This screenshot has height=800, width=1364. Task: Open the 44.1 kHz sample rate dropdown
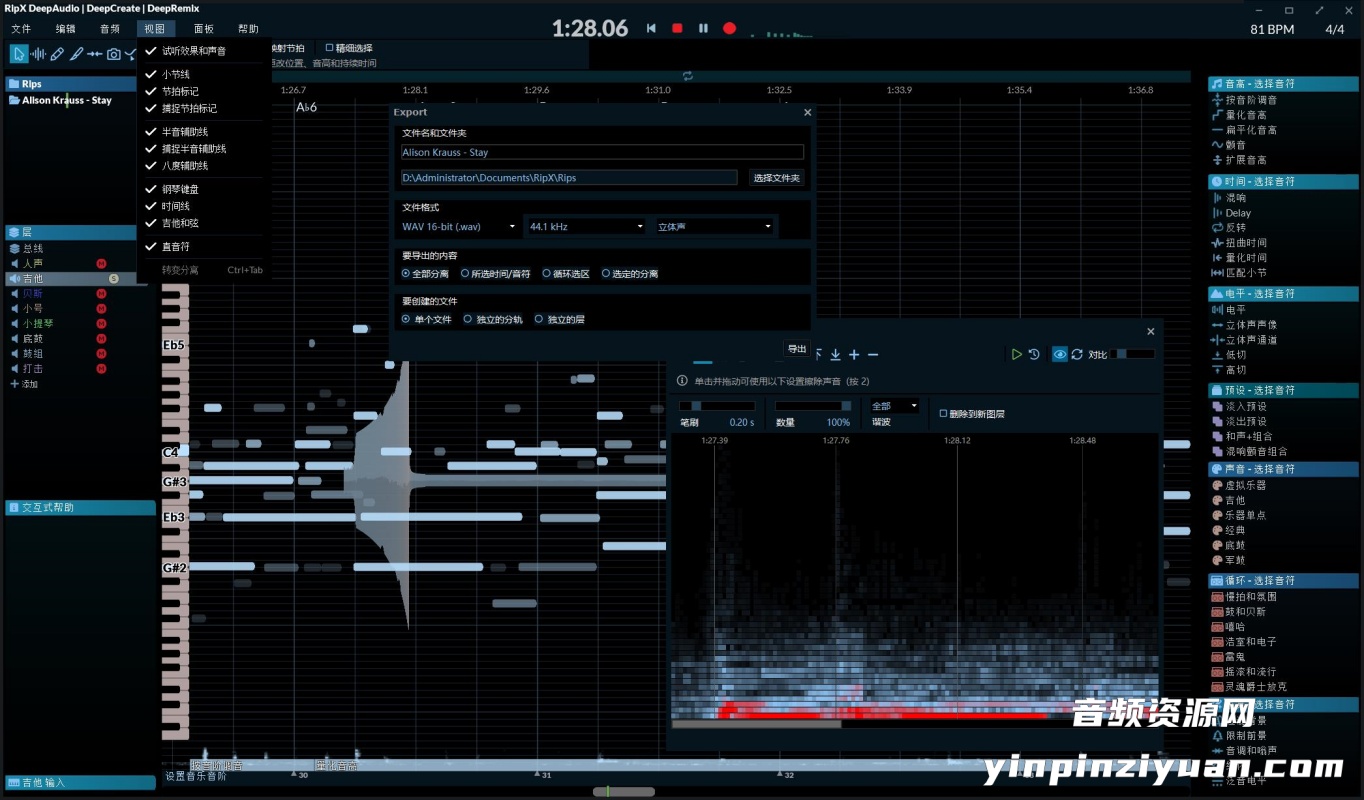pyautogui.click(x=586, y=227)
